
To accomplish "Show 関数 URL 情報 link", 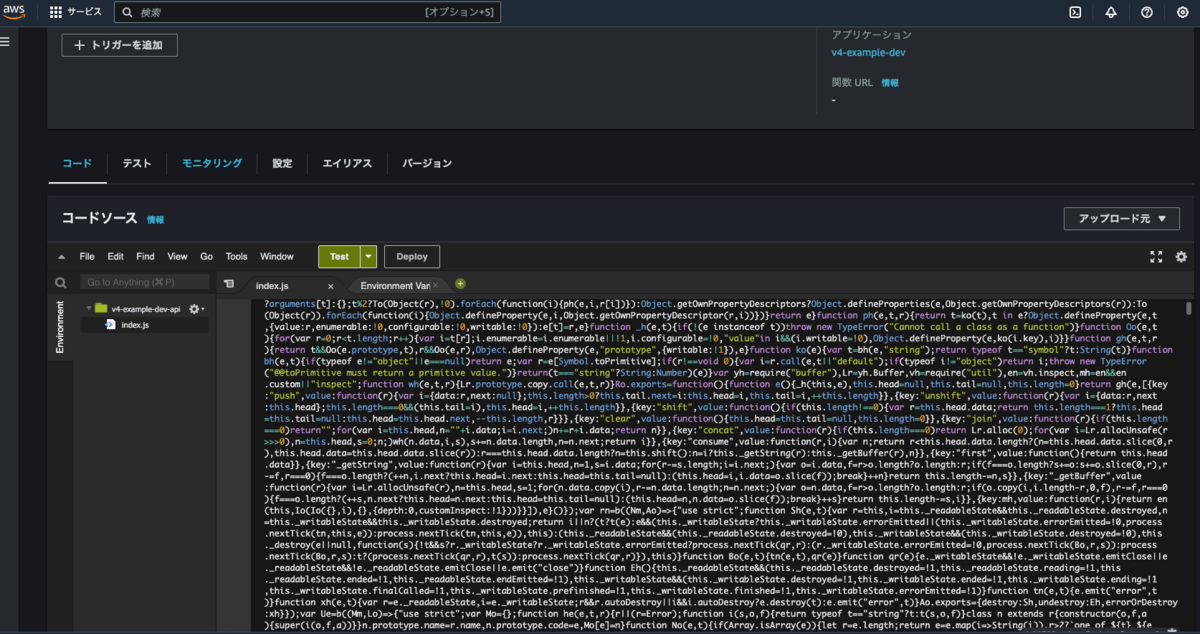I will click(x=889, y=82).
